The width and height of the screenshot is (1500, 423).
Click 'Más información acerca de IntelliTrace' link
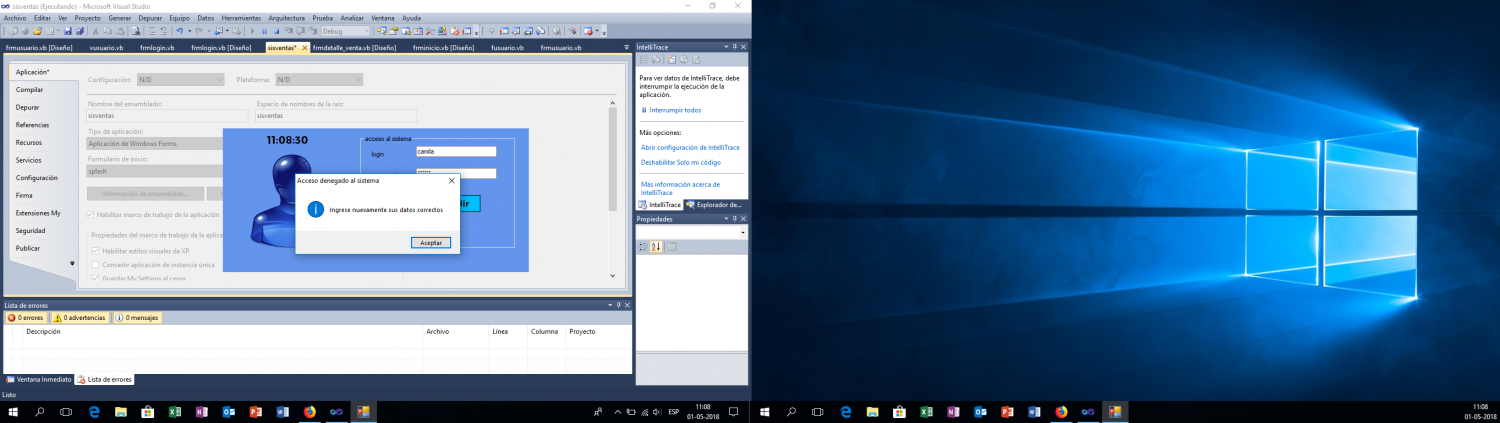[680, 188]
